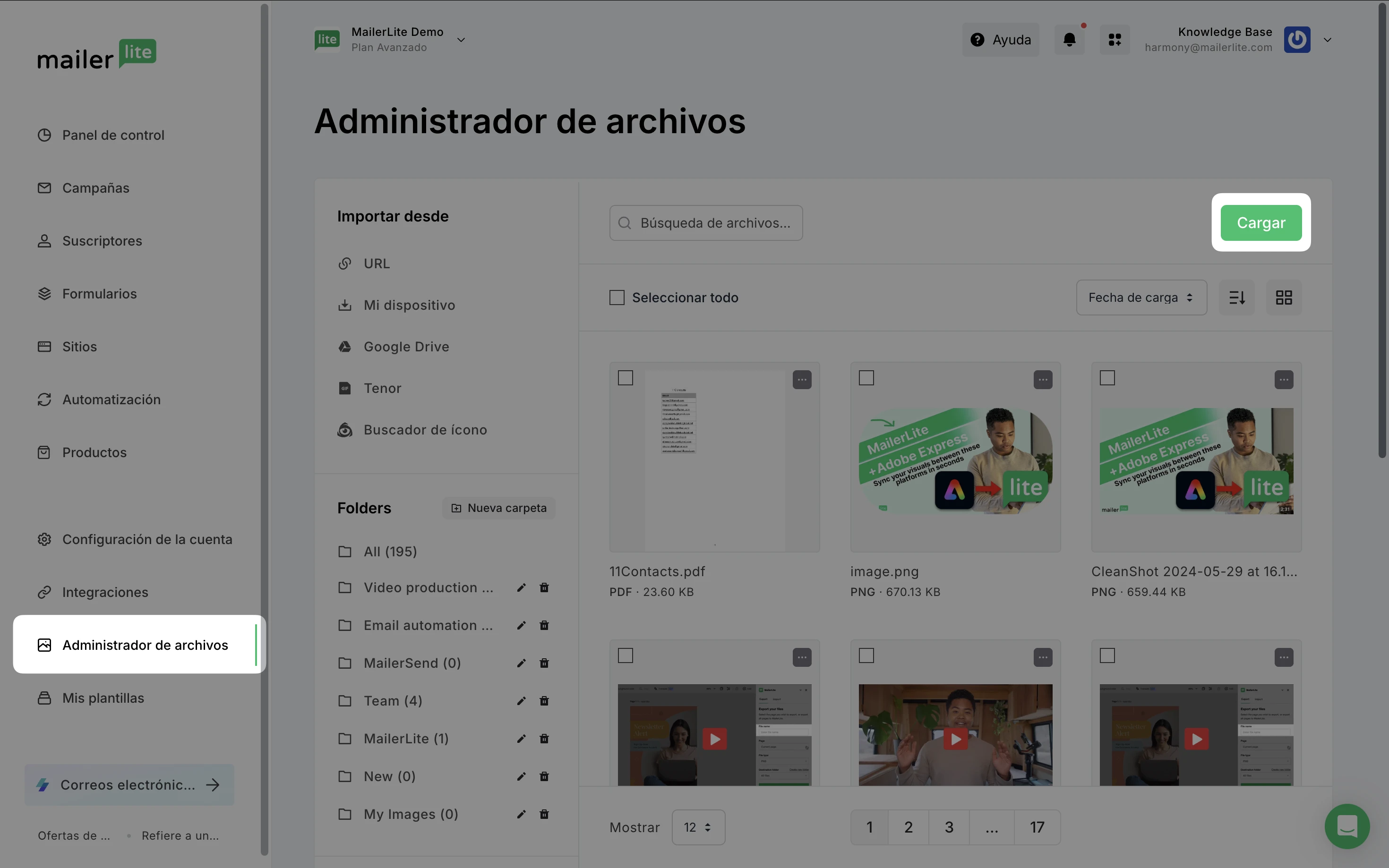Open options menu for 11Contacts.pdf

click(802, 380)
